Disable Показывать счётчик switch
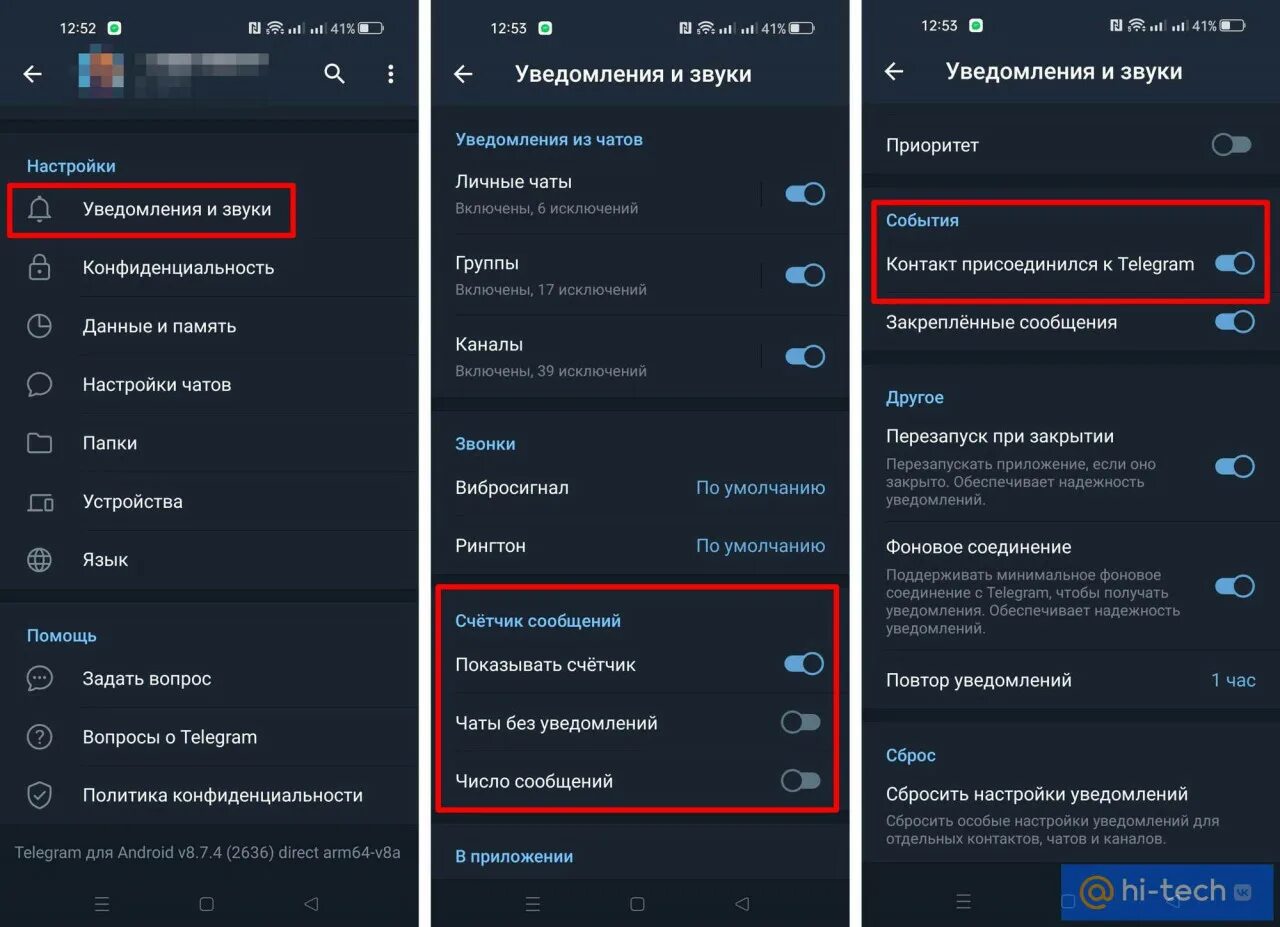This screenshot has height=927, width=1280. 805,664
